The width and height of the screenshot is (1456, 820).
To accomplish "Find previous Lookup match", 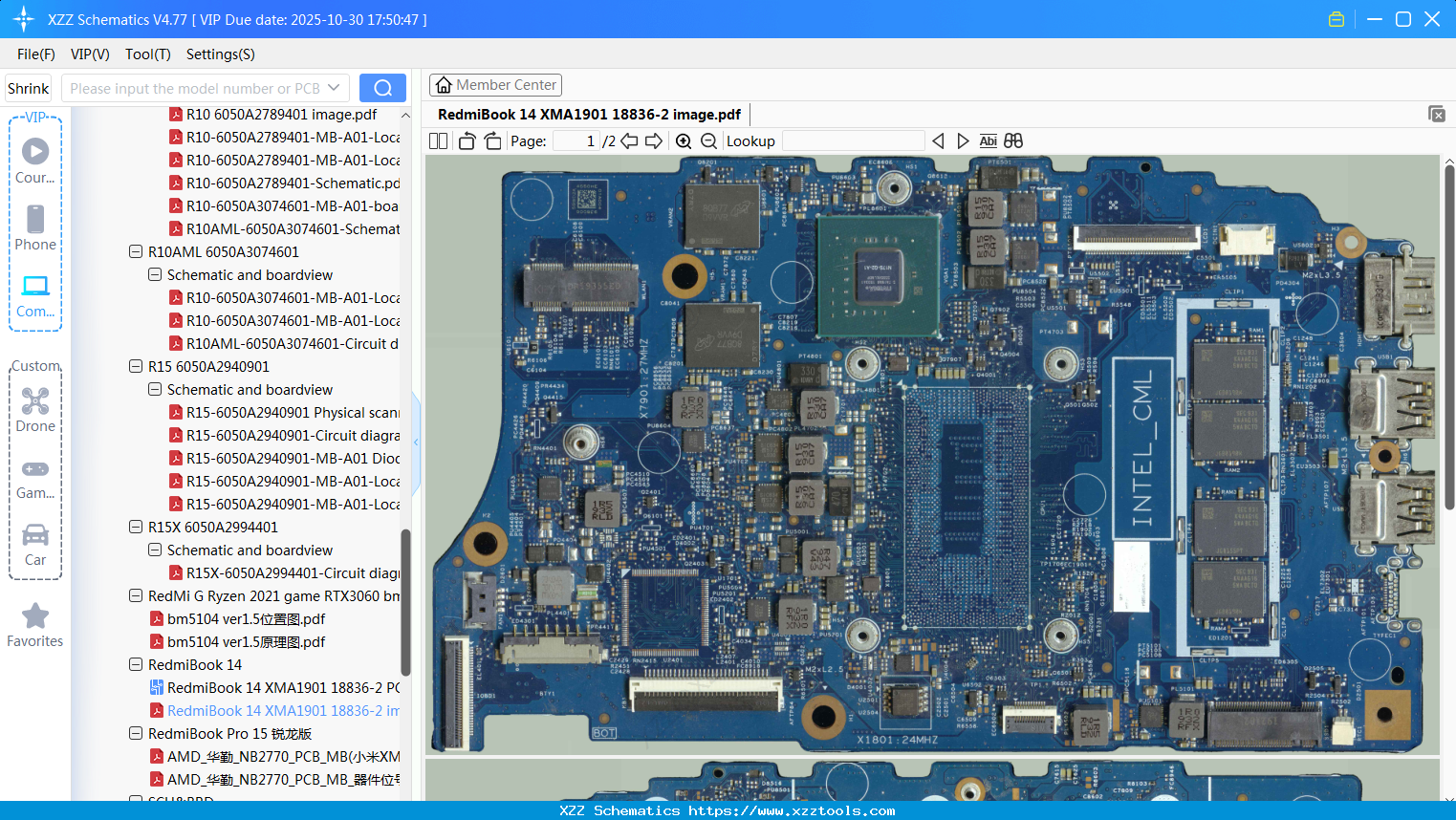I will point(938,141).
